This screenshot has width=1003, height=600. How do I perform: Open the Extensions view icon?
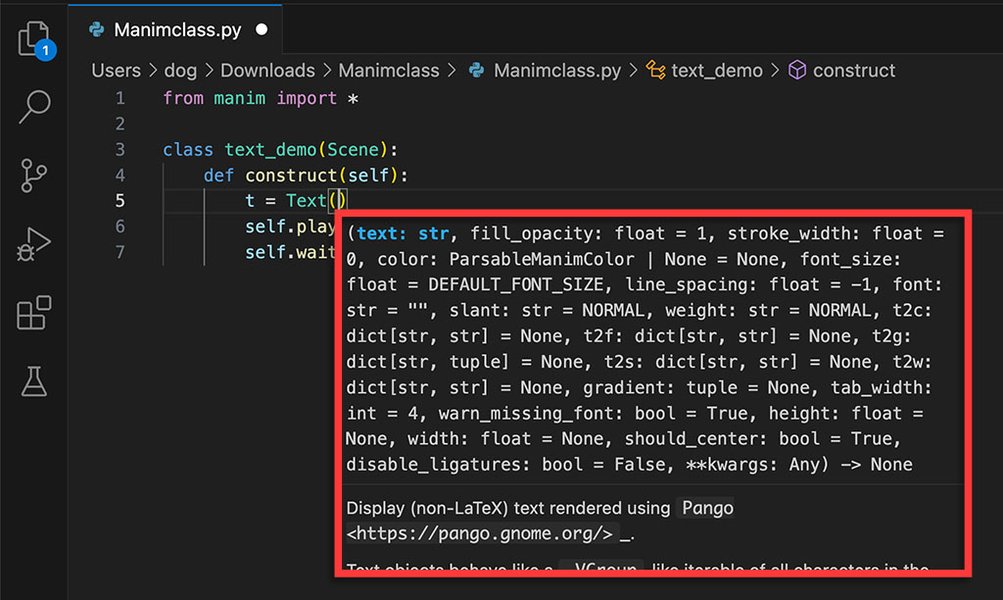point(34,313)
